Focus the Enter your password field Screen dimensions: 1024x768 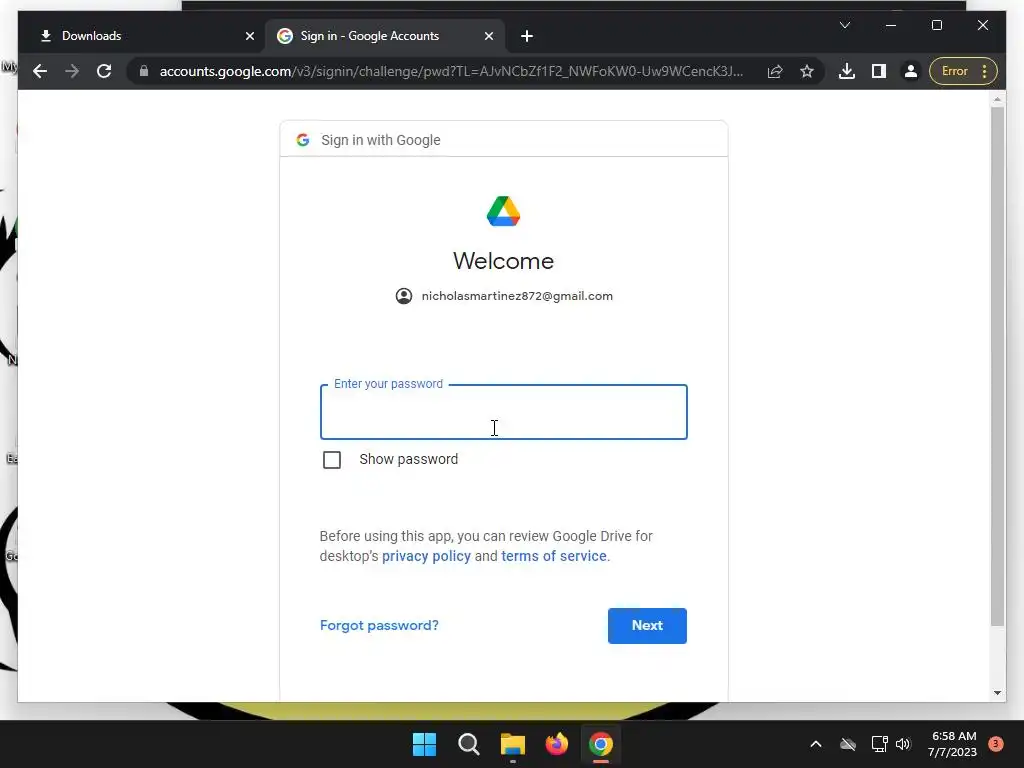(x=504, y=412)
